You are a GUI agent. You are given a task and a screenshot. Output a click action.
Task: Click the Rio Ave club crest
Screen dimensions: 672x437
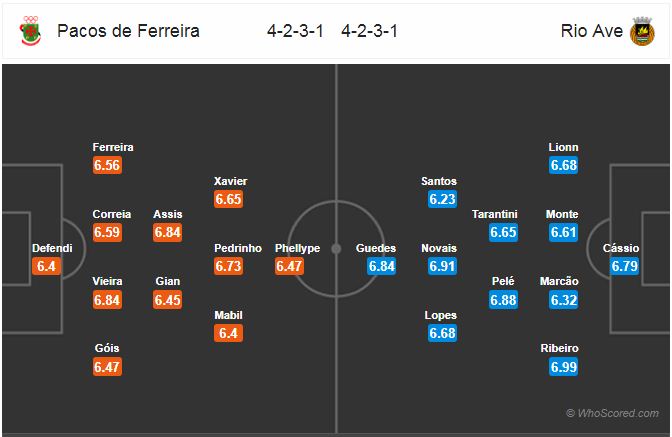coord(642,31)
